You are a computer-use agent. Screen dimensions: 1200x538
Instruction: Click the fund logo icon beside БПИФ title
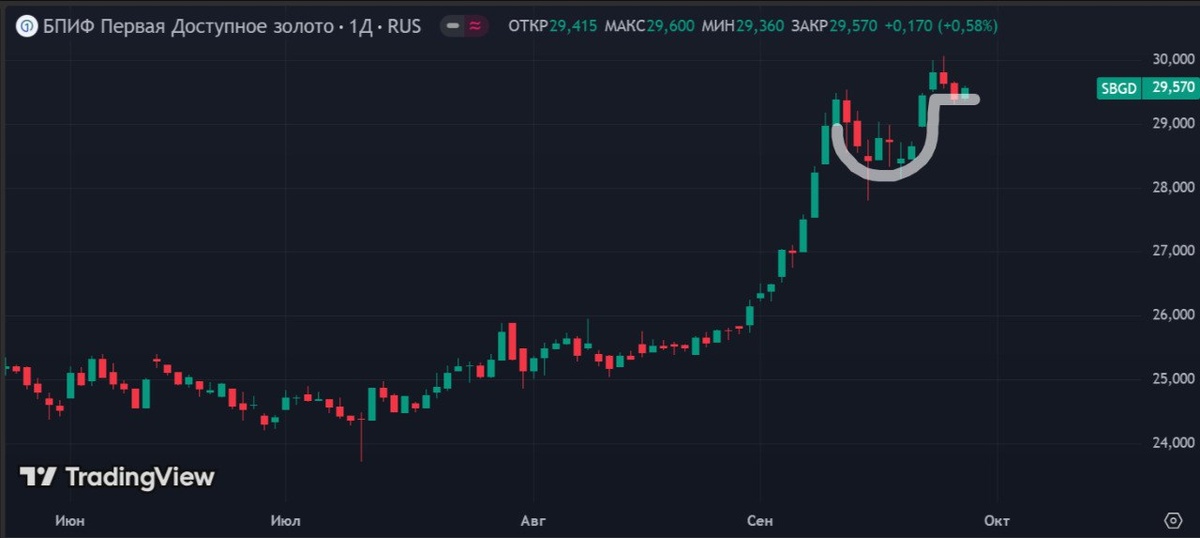pyautogui.click(x=29, y=26)
